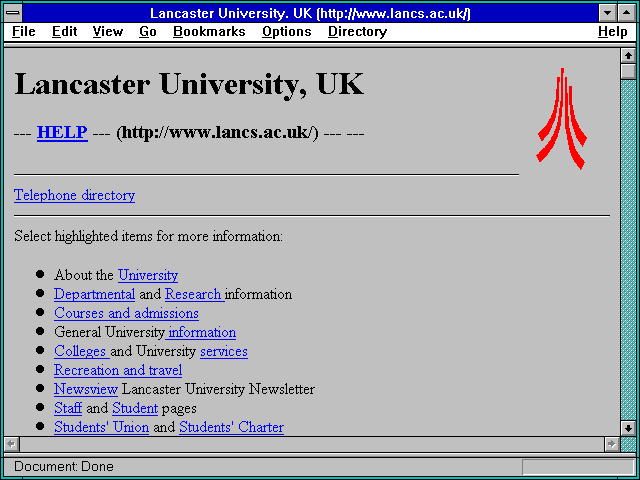Click the vertical scrollbar down arrow

coord(628,428)
